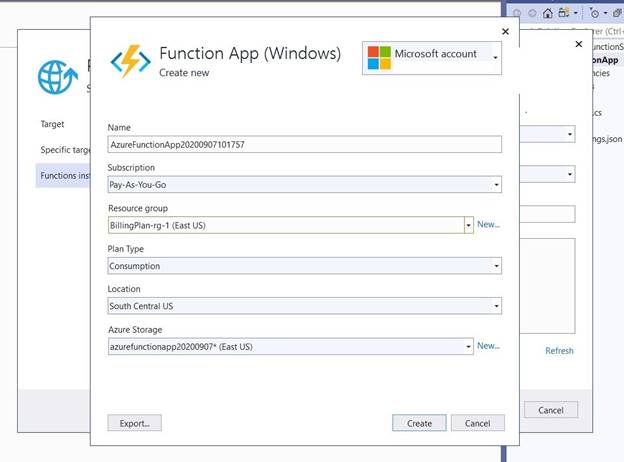Image resolution: width=624 pixels, height=462 pixels.
Task: Click the back navigation icon in Solution Explorer
Action: click(x=517, y=14)
